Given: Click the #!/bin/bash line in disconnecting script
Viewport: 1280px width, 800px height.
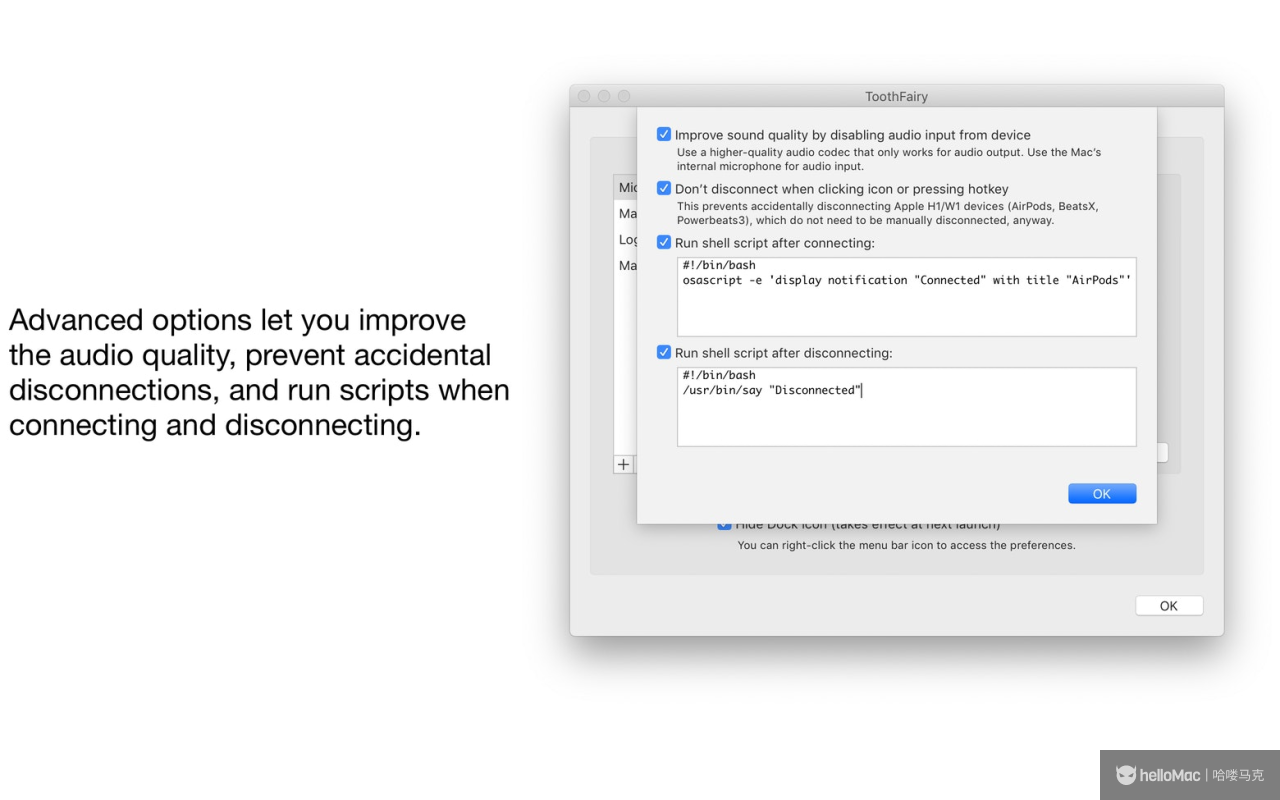Looking at the screenshot, I should (x=719, y=375).
